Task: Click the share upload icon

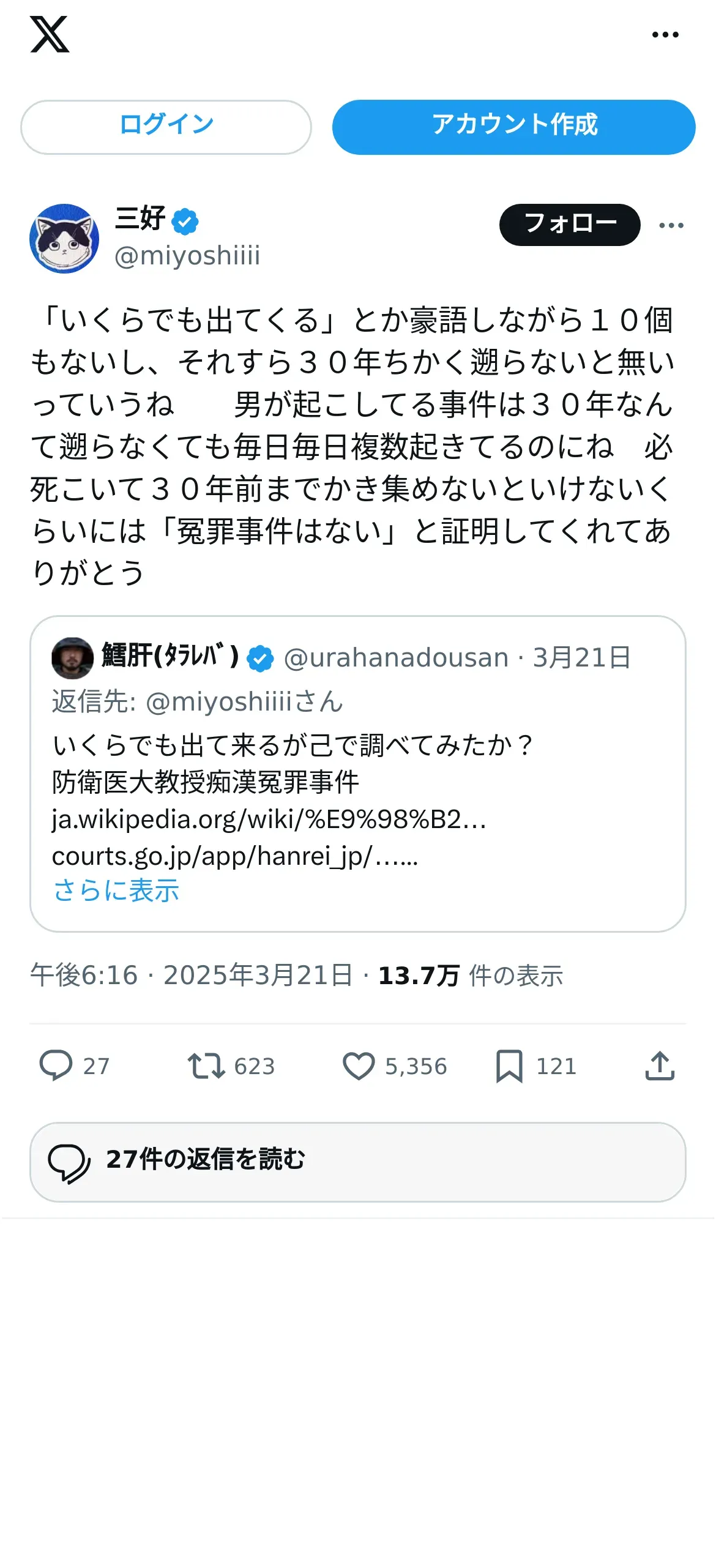Action: point(660,1066)
